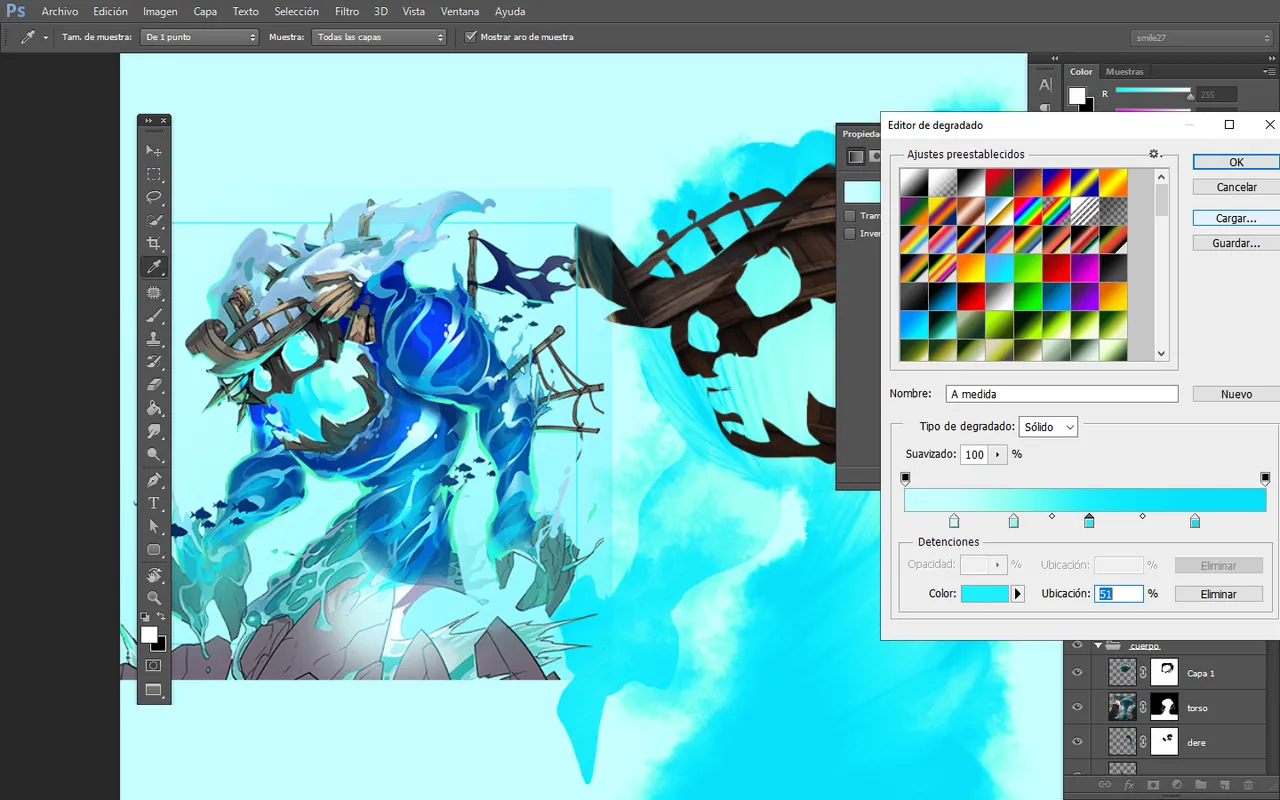
Task: Switch to the Muestras tab
Action: point(1124,71)
